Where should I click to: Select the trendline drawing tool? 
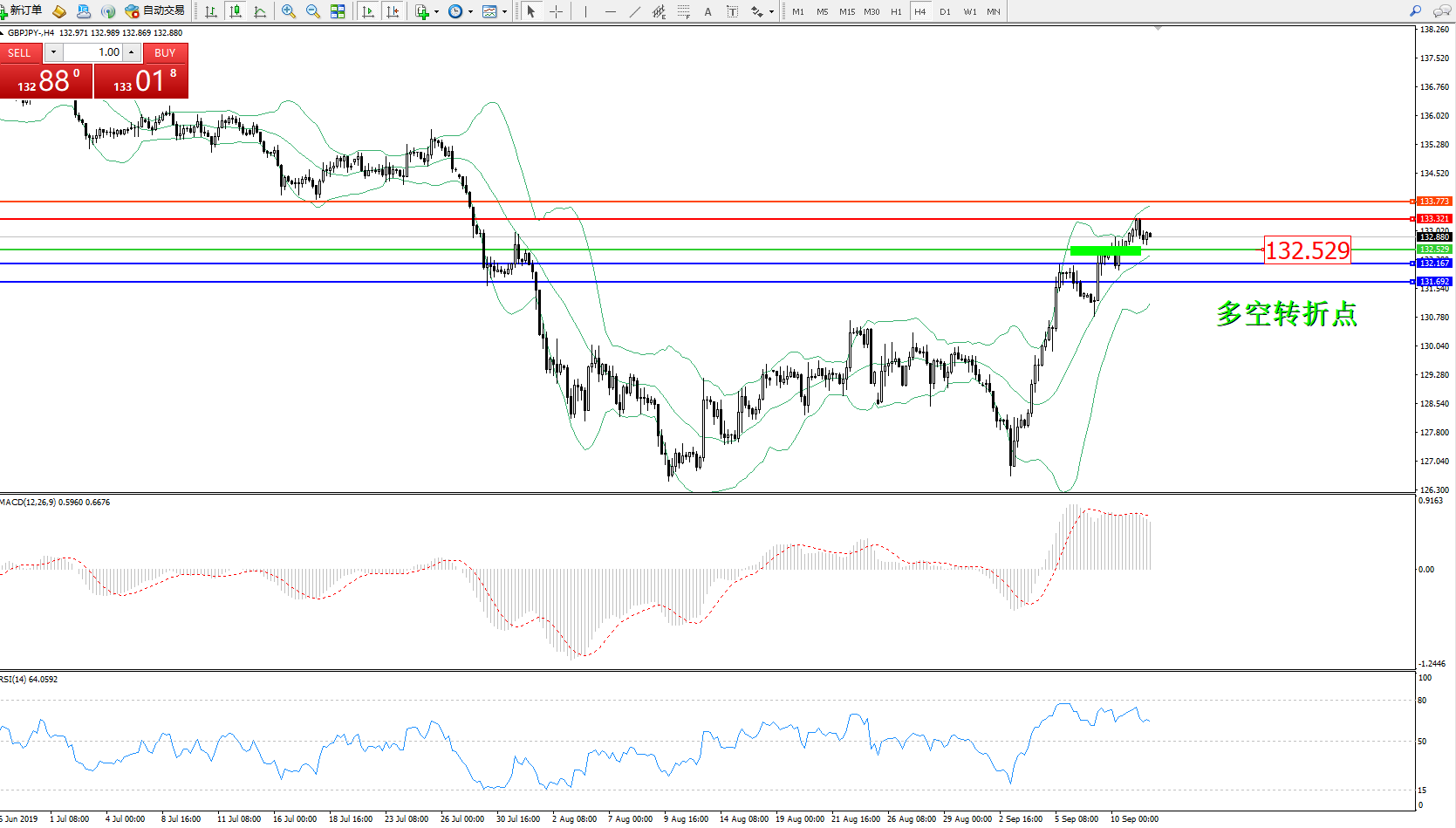(x=634, y=11)
